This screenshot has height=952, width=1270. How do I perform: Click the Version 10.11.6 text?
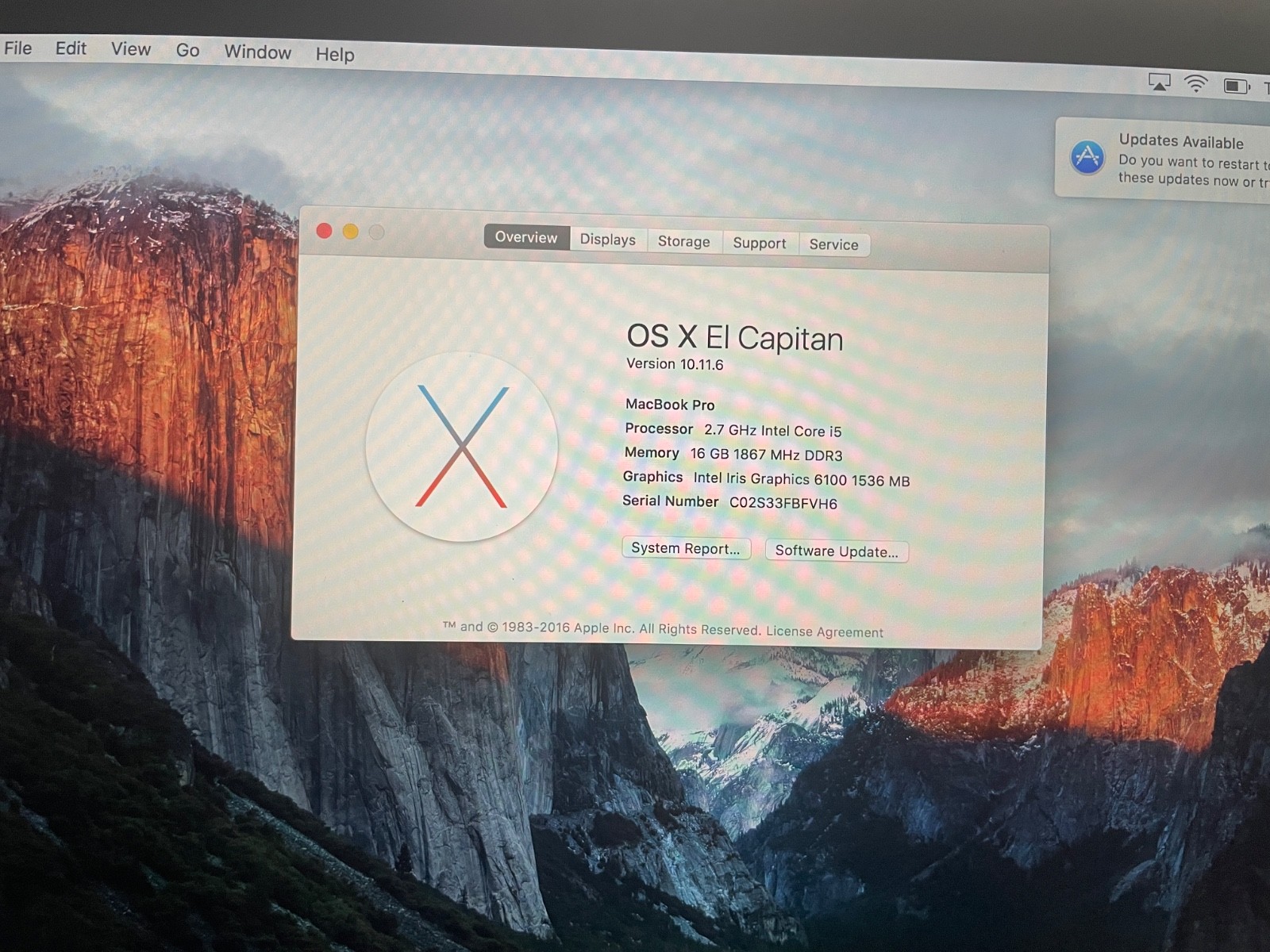pyautogui.click(x=675, y=364)
